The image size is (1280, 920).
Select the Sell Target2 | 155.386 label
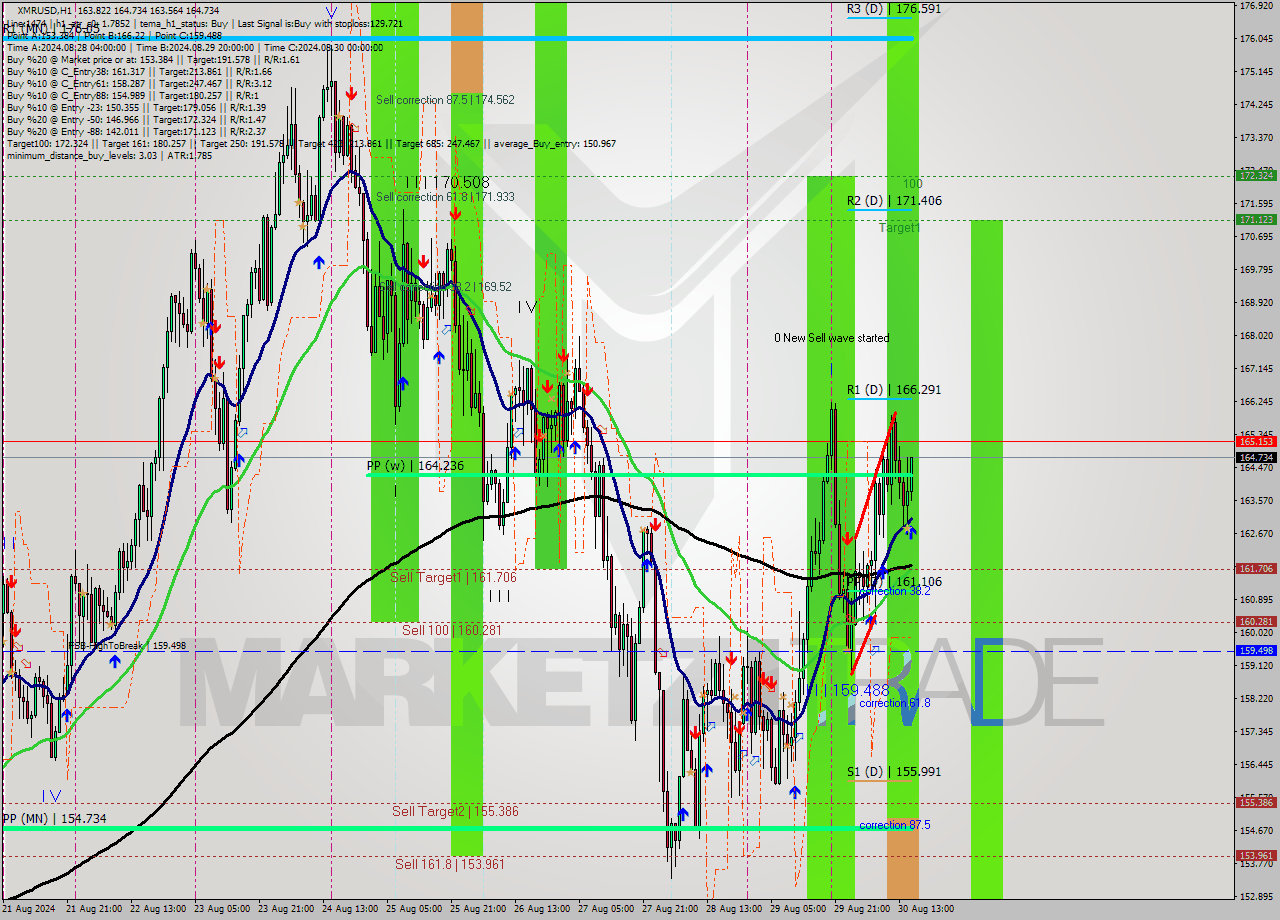pyautogui.click(x=455, y=812)
